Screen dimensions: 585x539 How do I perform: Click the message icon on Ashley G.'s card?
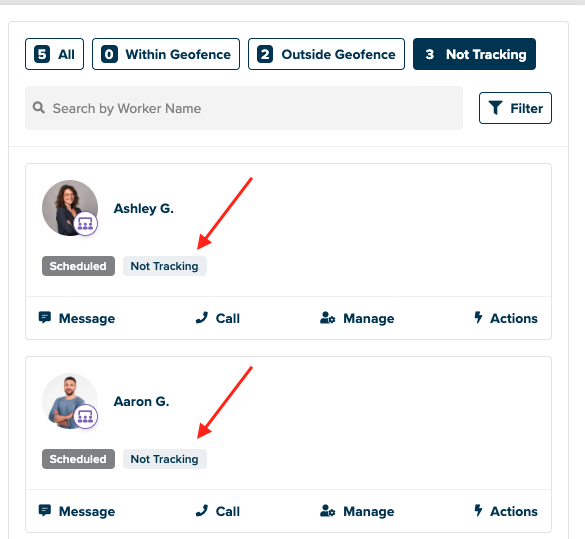click(x=45, y=318)
